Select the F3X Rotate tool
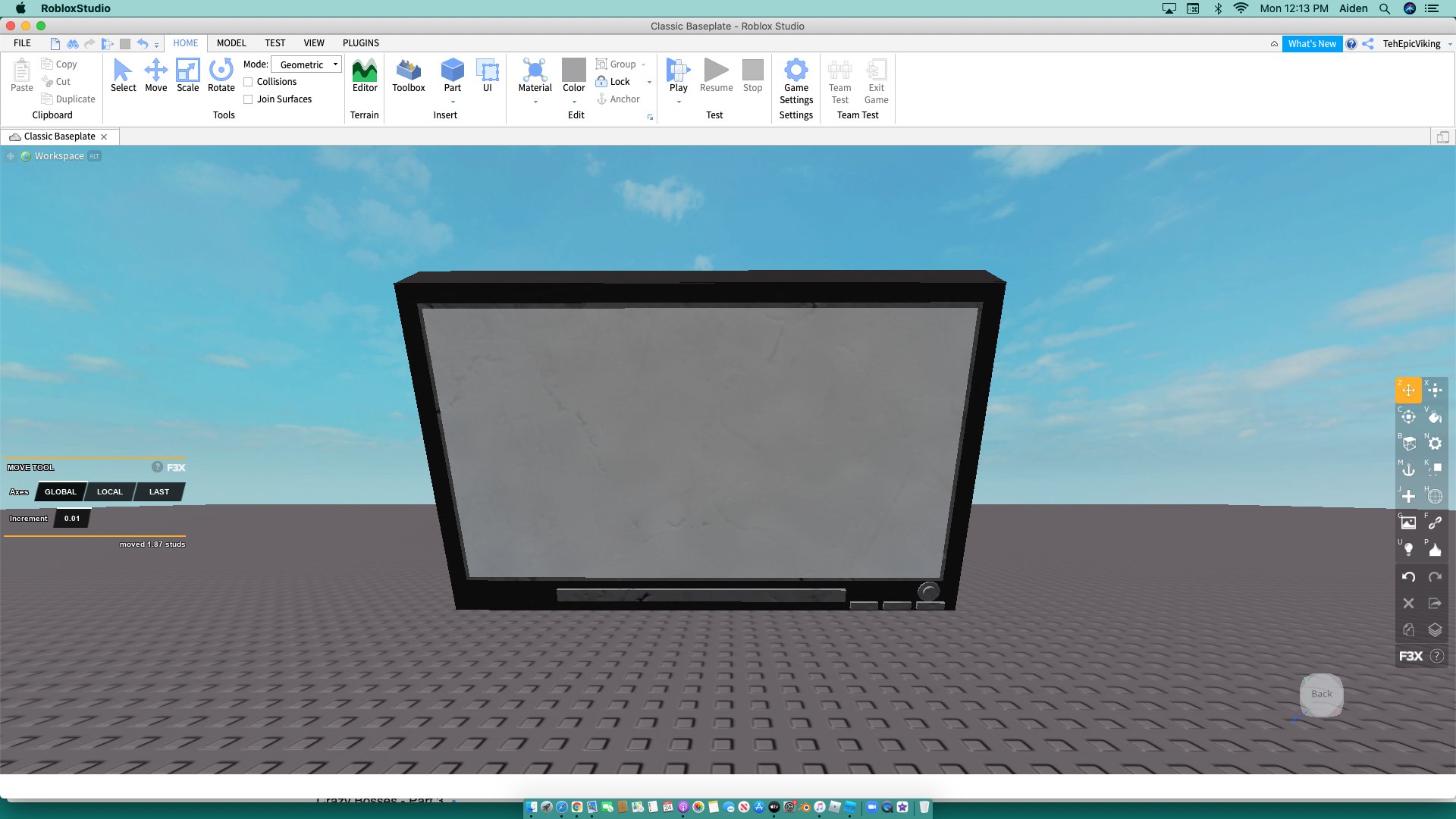 click(1407, 417)
